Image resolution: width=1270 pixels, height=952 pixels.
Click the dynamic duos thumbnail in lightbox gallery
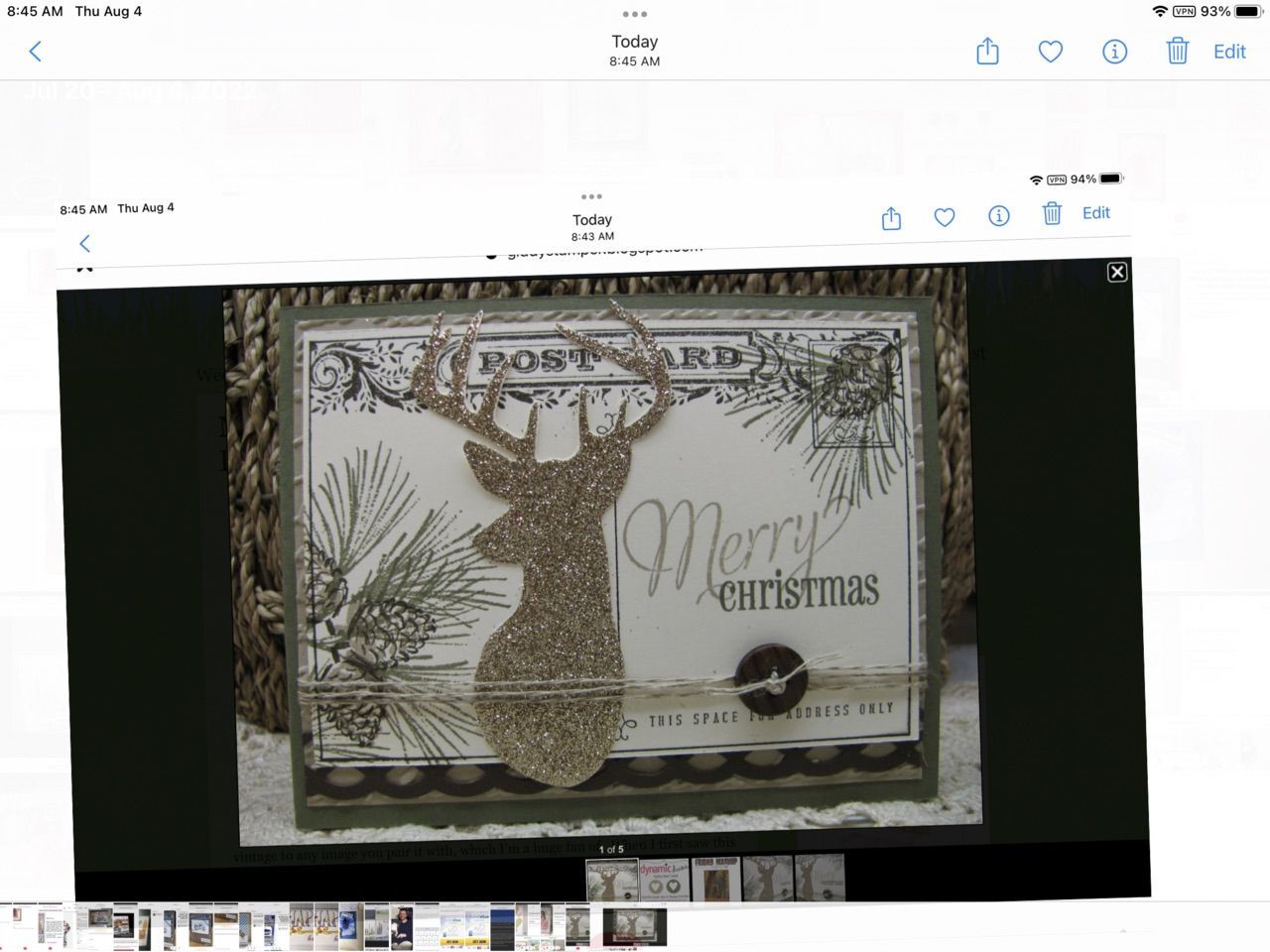[x=664, y=879]
